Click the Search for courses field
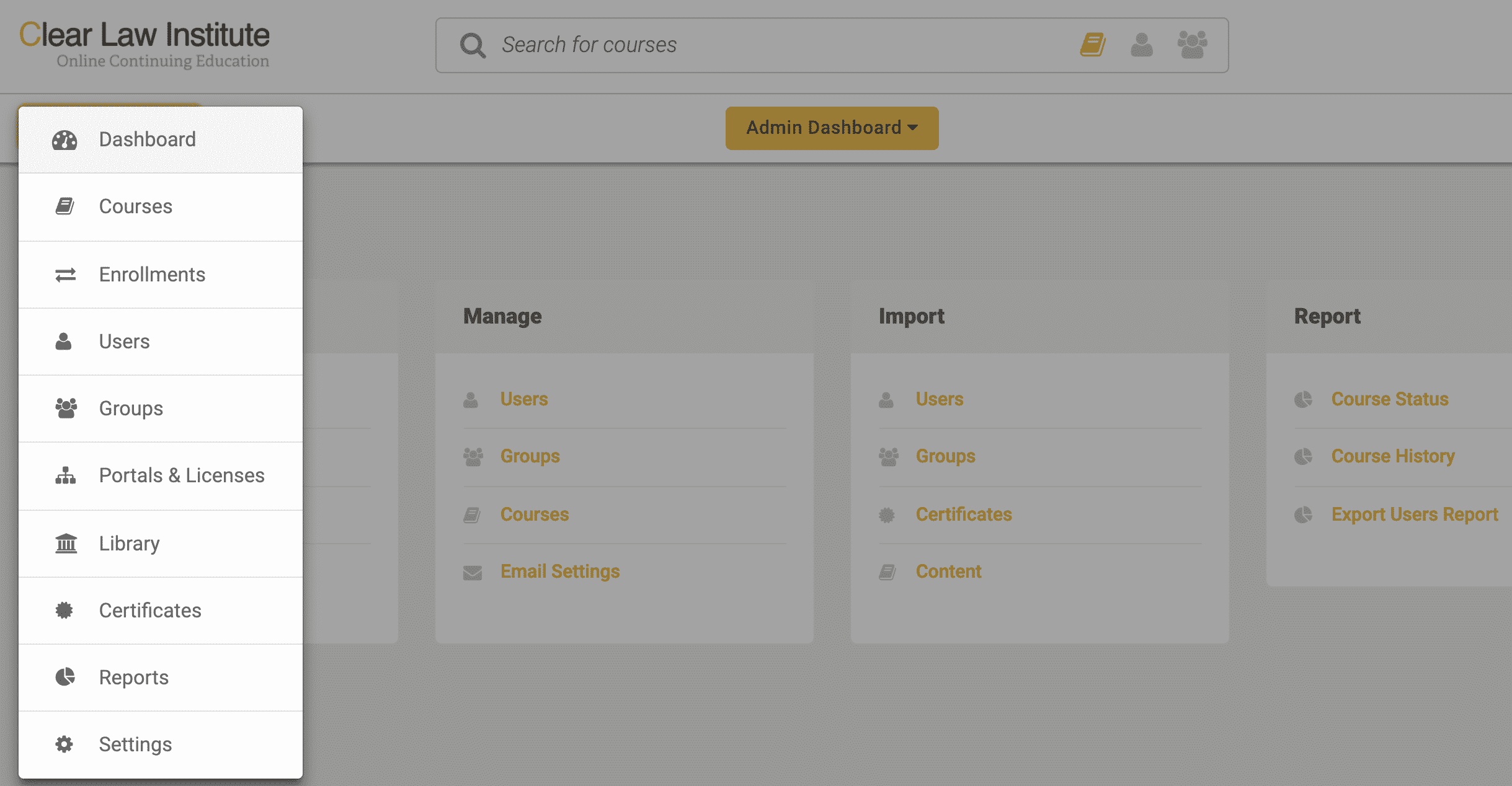The height and width of the screenshot is (786, 1512). [x=832, y=45]
